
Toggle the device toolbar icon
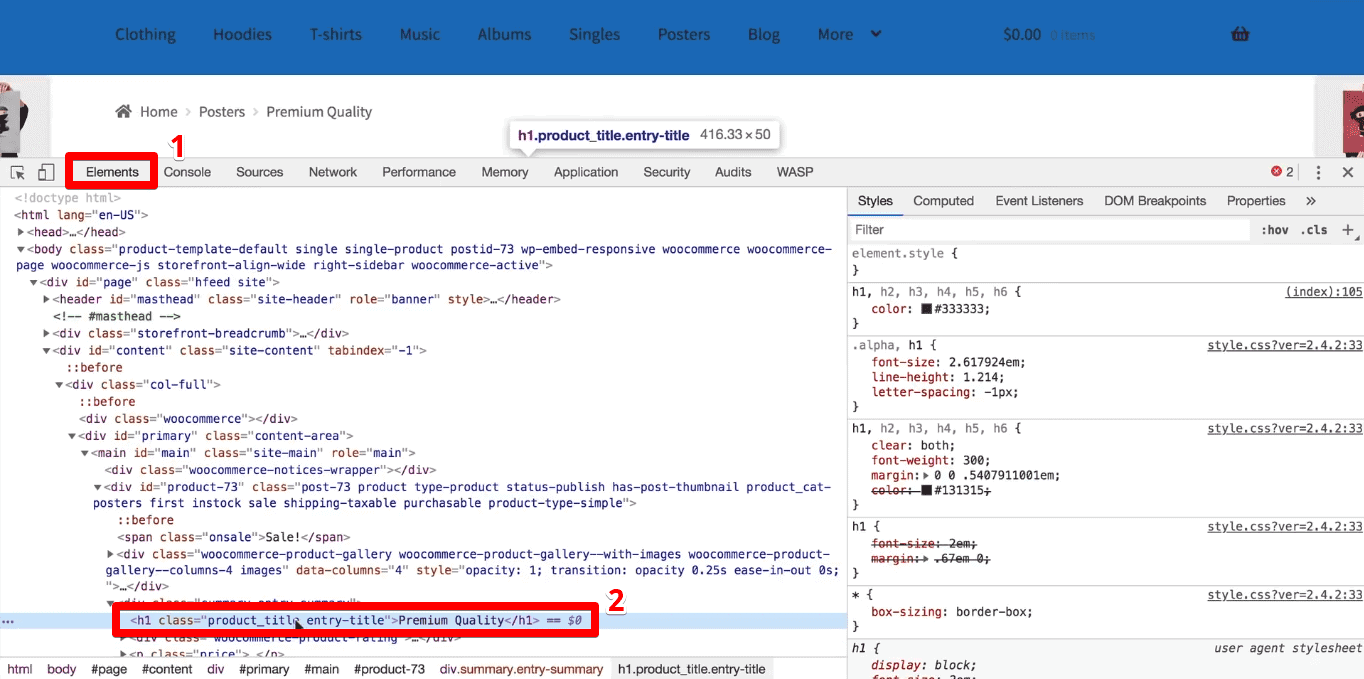[45, 172]
